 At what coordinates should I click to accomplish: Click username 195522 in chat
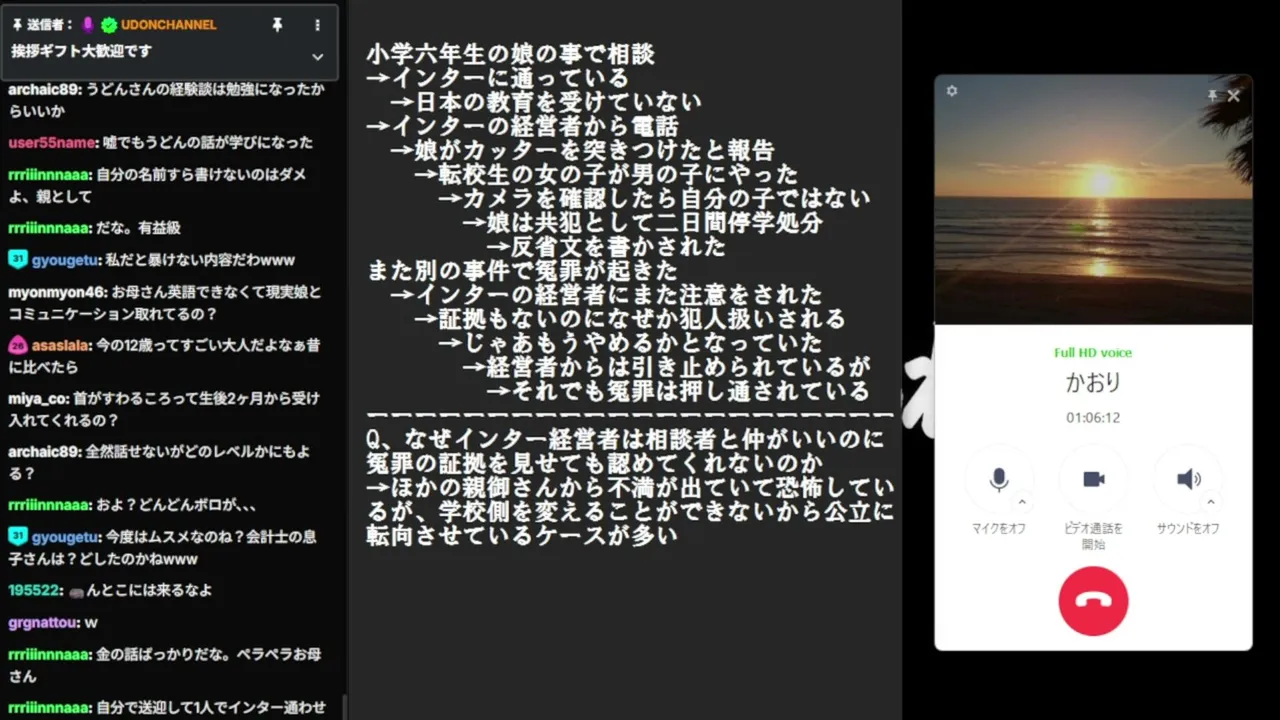pyautogui.click(x=35, y=590)
